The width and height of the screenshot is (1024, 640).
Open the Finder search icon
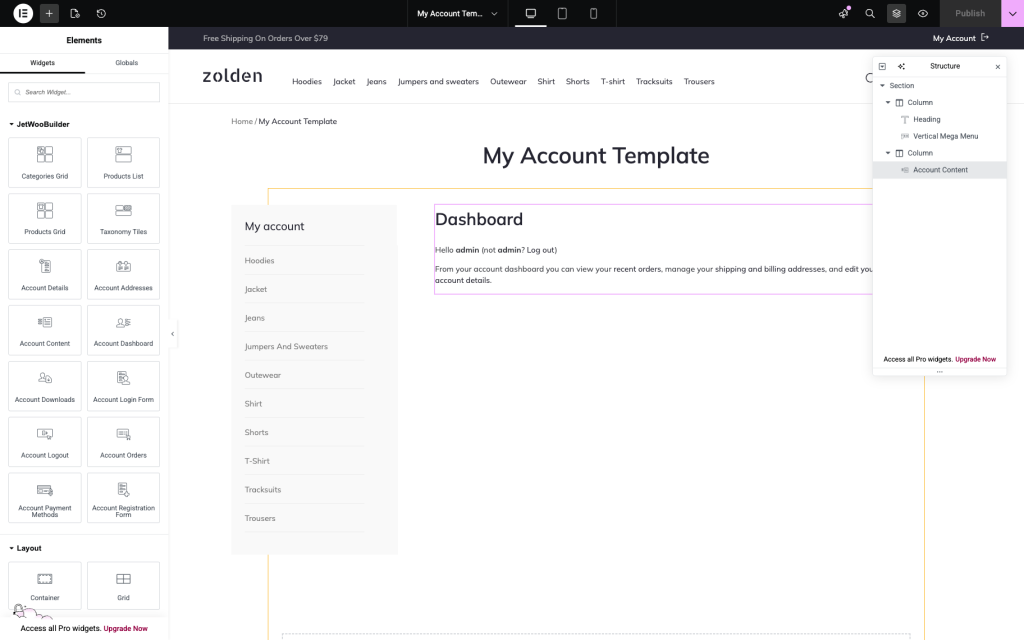(x=870, y=13)
